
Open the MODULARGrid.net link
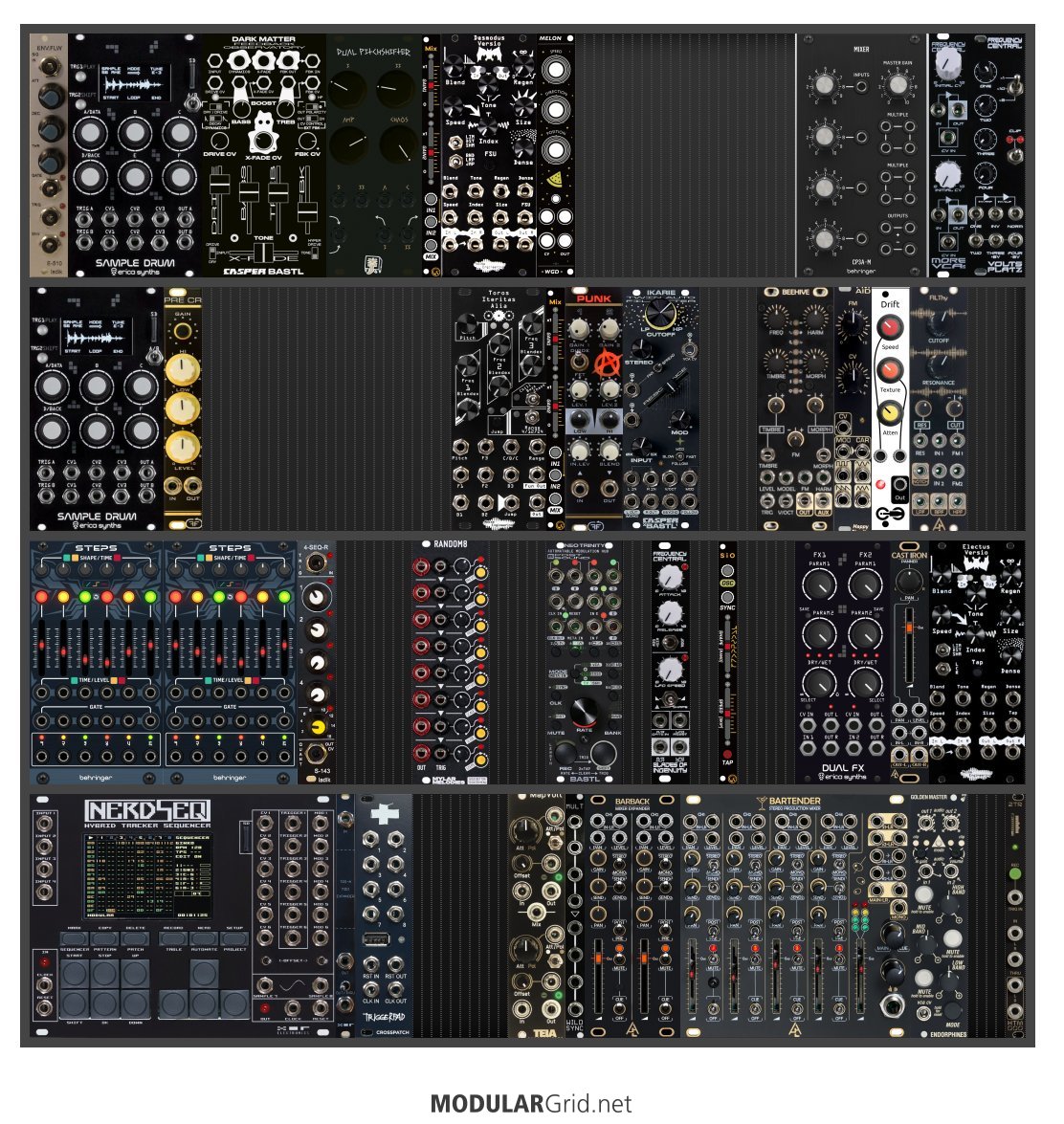tap(531, 1103)
